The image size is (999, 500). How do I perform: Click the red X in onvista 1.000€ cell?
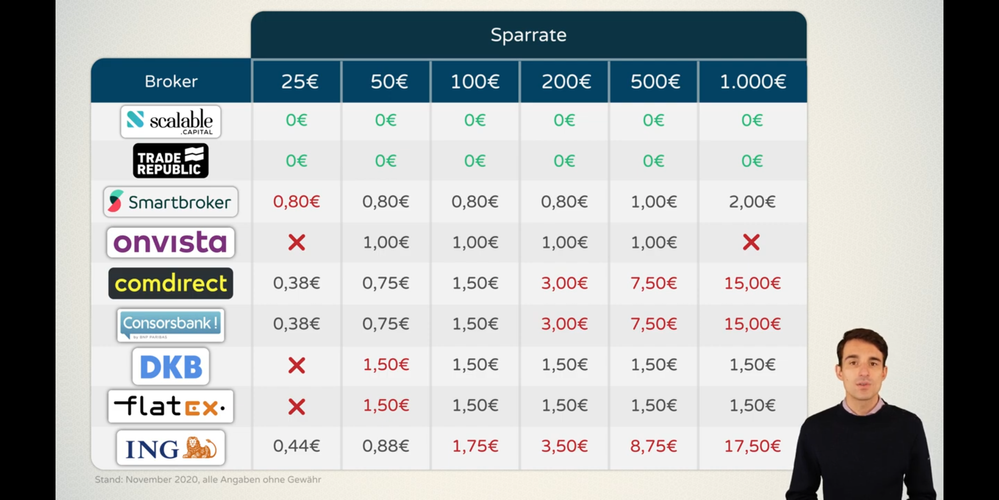tap(751, 243)
